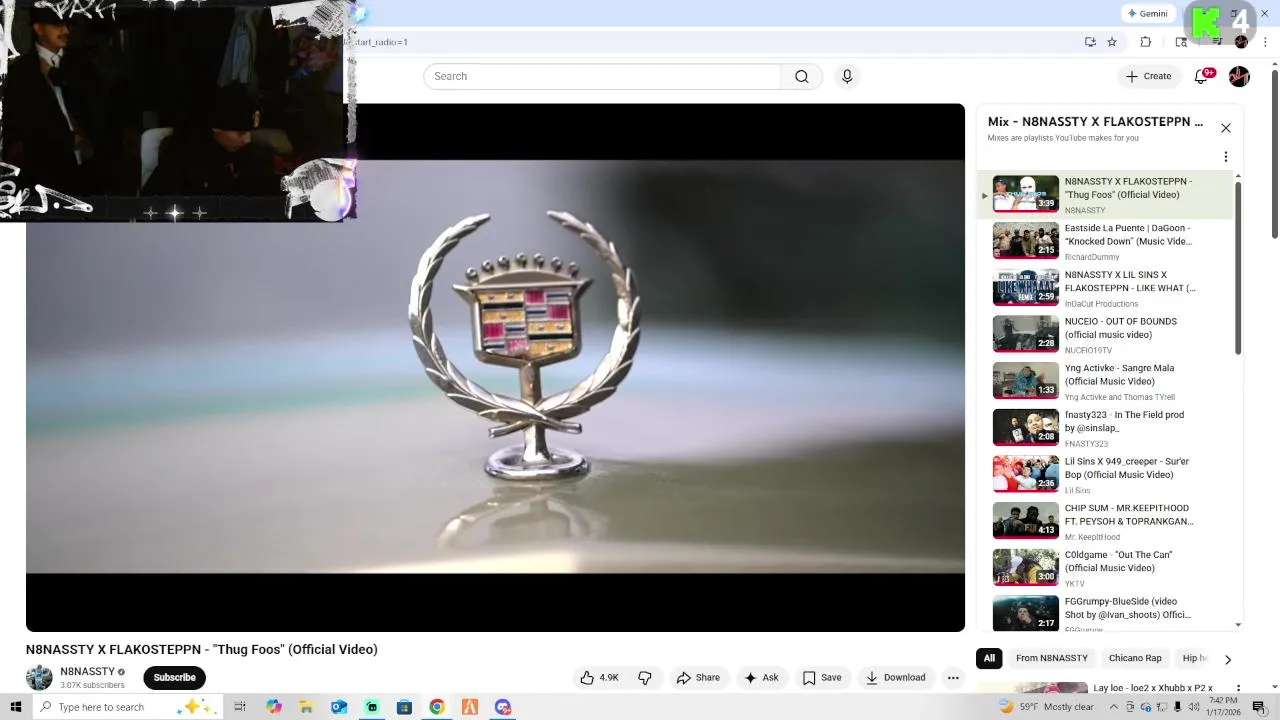Share the Thug Foos video
Viewport: 1280px width, 720px height.
[x=699, y=678]
